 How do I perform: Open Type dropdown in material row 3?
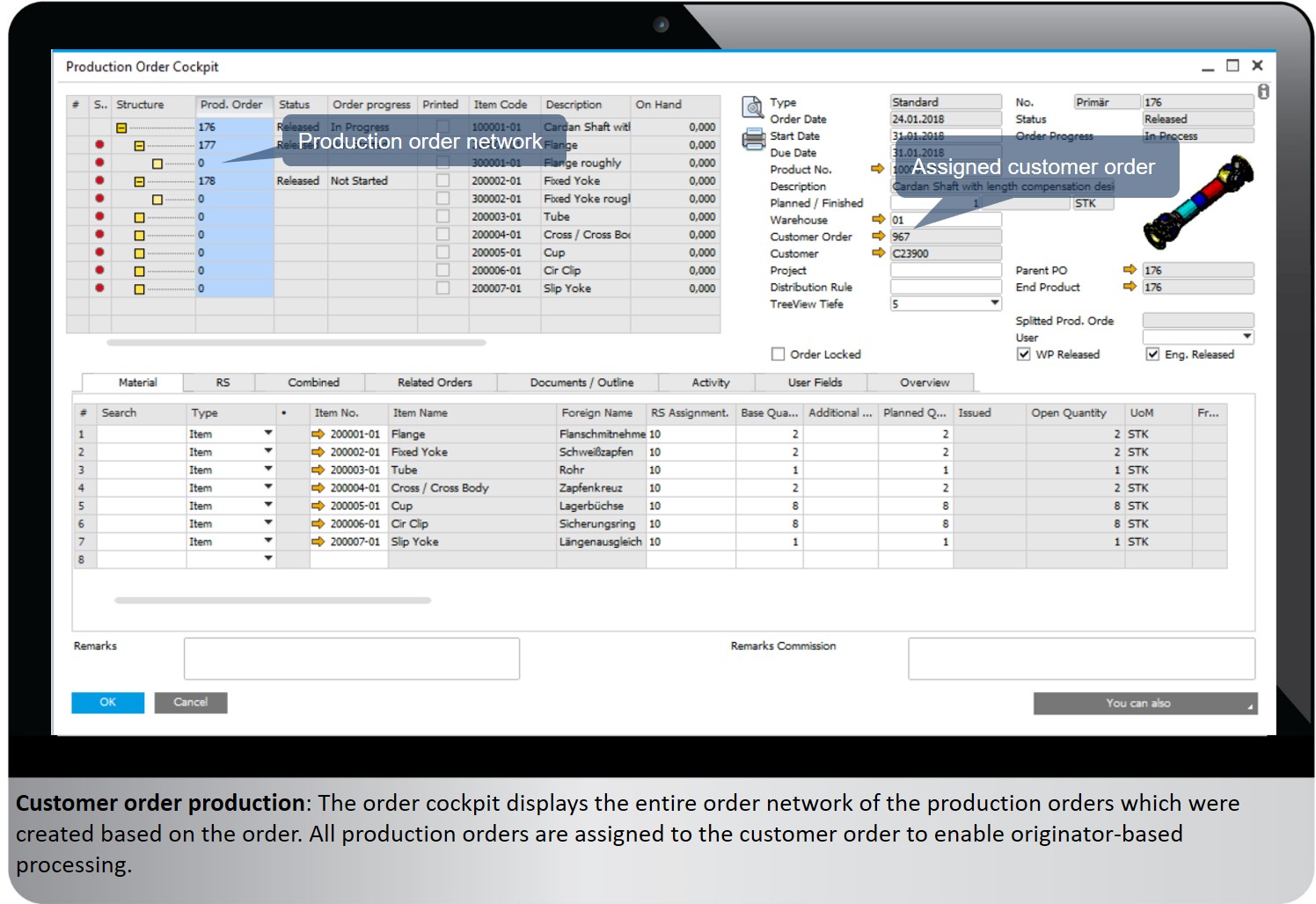pos(268,470)
